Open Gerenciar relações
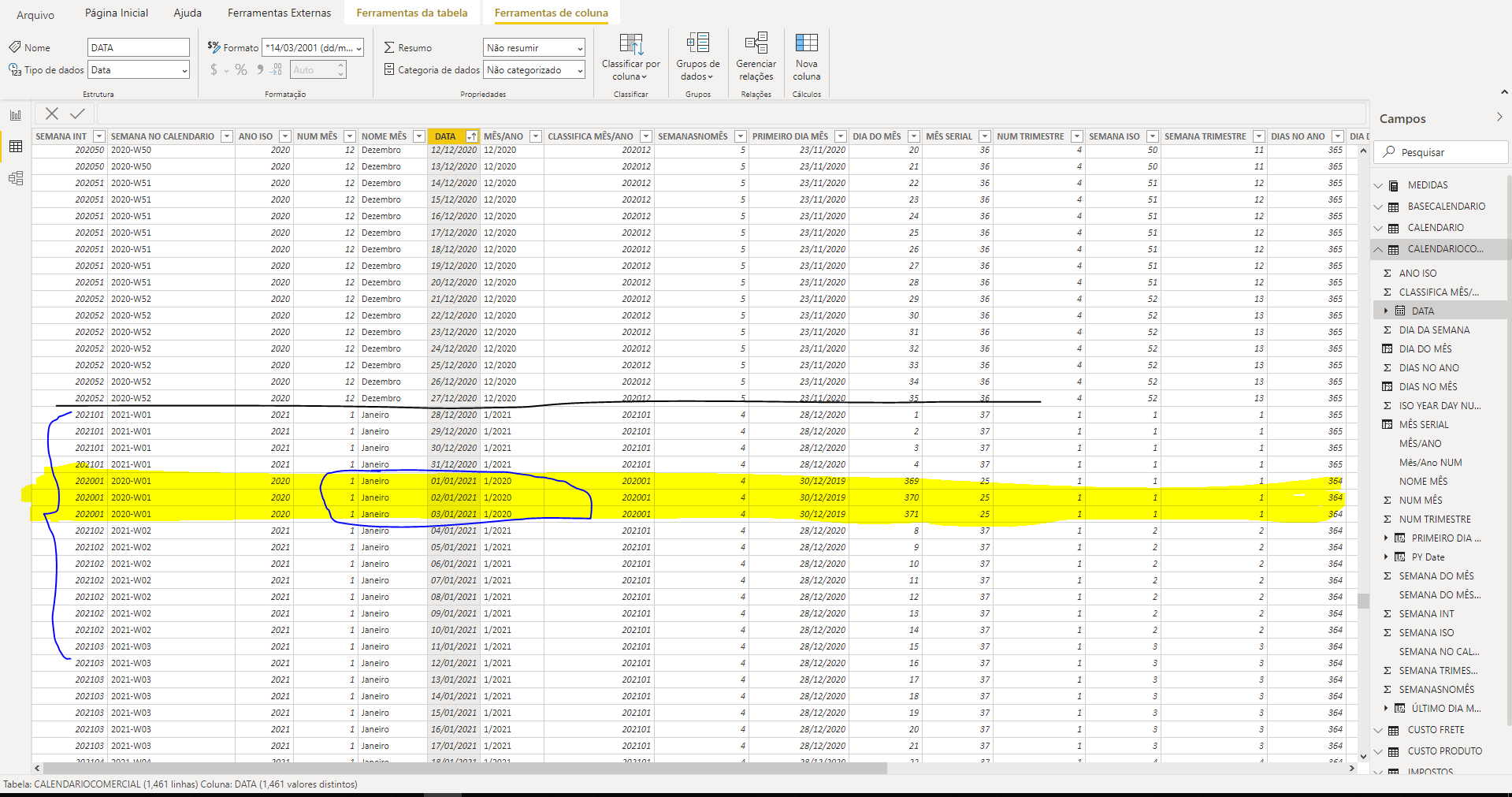Screen dimensions: 1512x797 756,57
